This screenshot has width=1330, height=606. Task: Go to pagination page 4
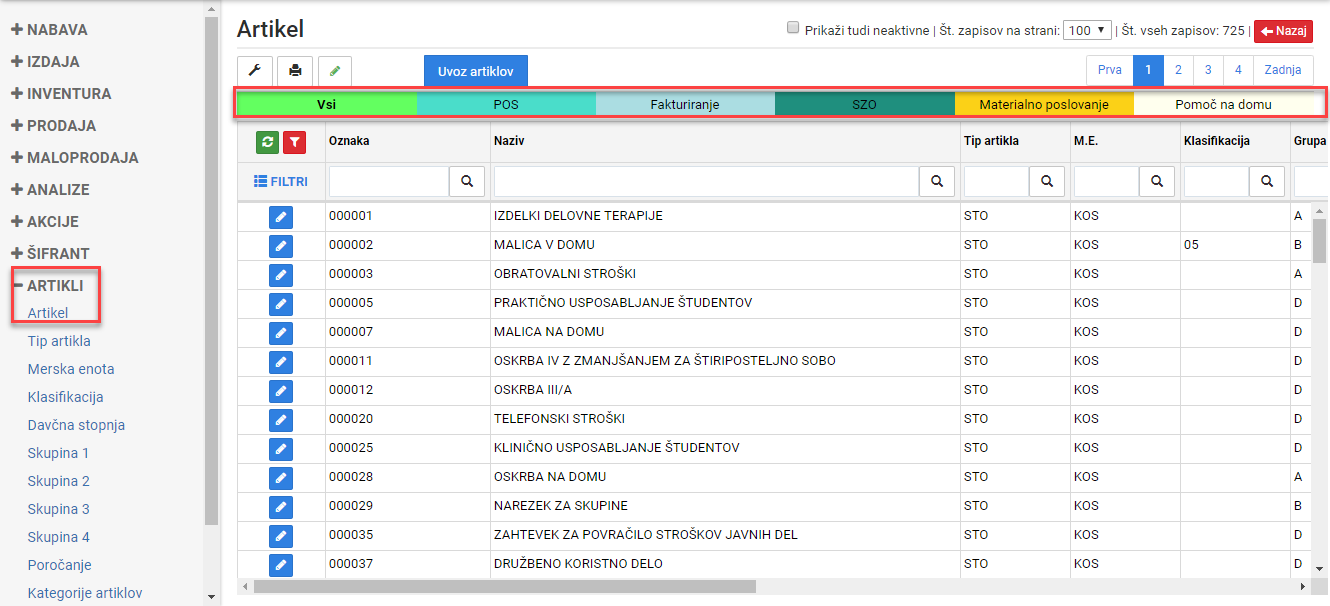[1238, 70]
